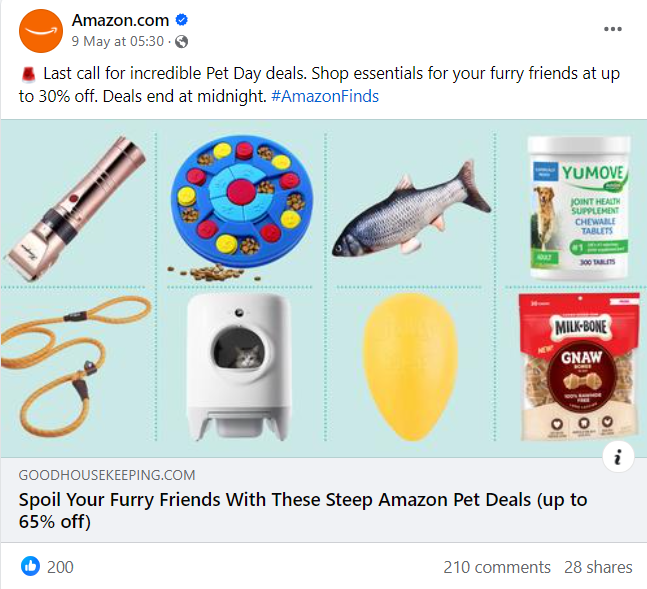
Task: View the 210 comments
Action: pyautogui.click(x=497, y=567)
